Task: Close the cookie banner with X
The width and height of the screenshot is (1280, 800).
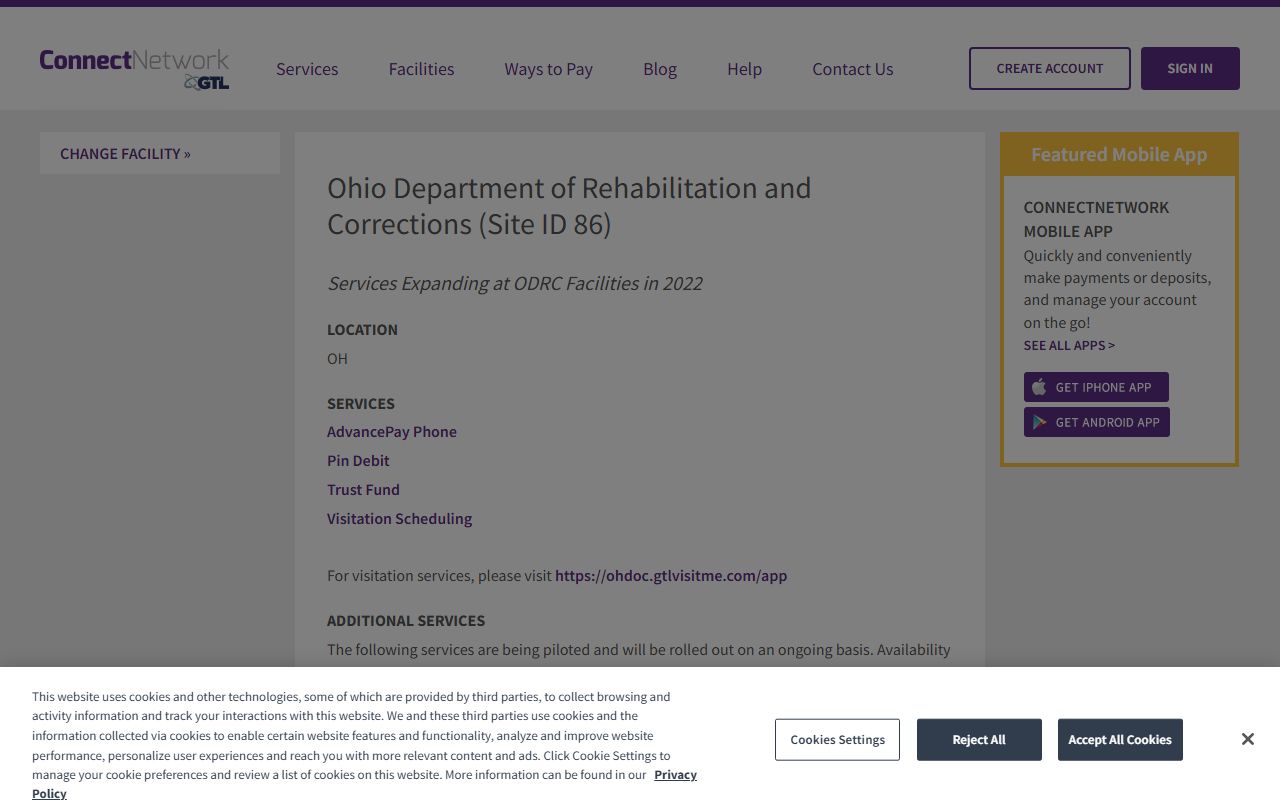Action: pos(1247,739)
